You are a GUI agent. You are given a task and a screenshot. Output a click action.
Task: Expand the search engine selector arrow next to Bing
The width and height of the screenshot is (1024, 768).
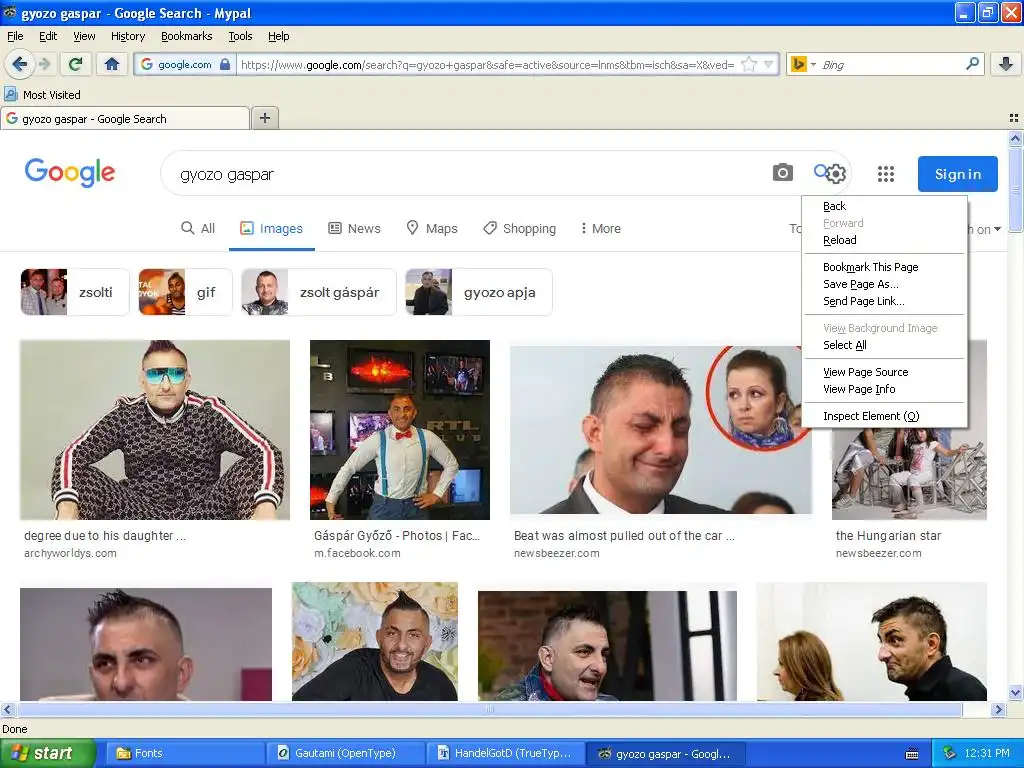point(813,65)
